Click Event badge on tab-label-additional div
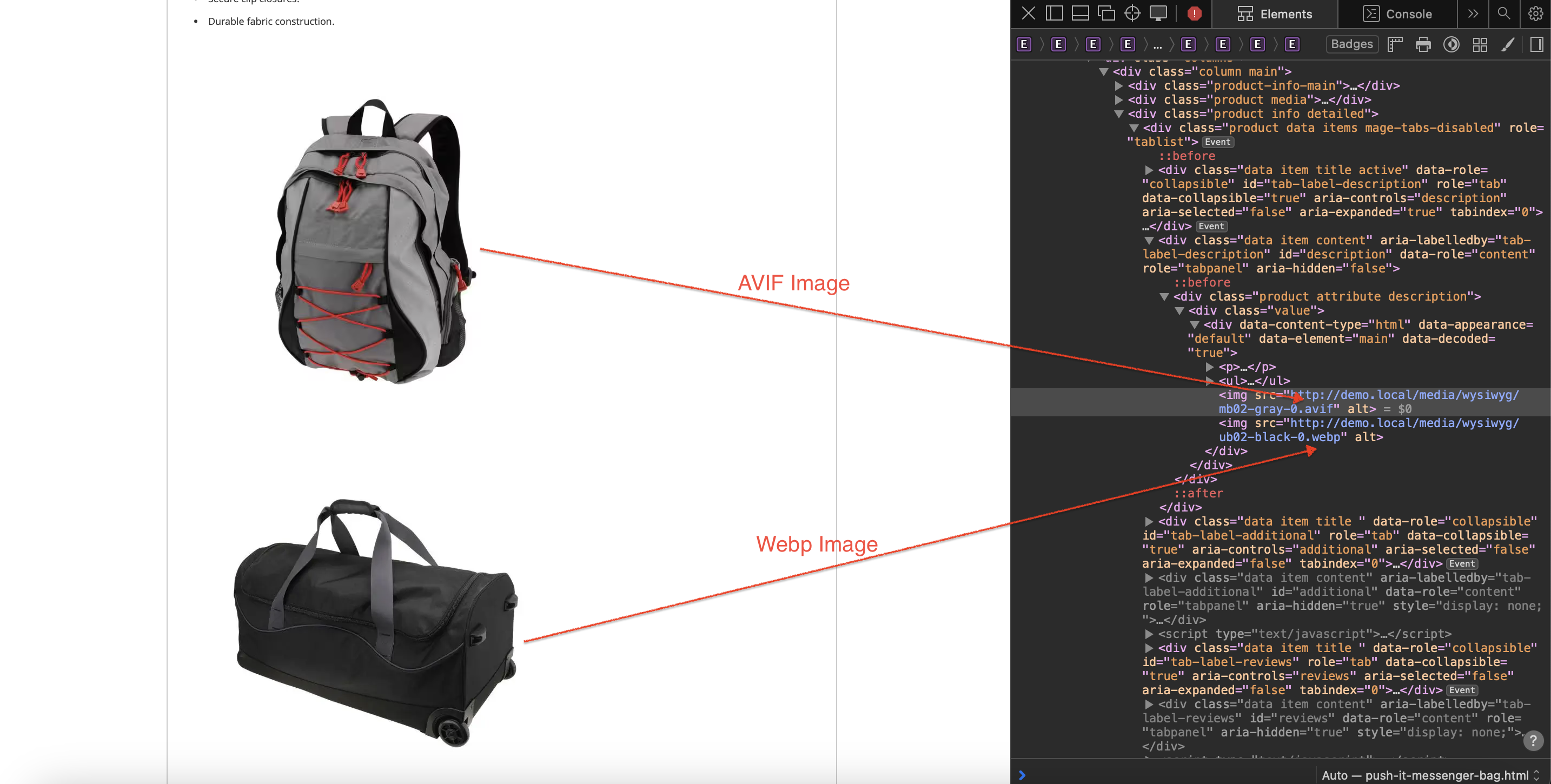Image resolution: width=1551 pixels, height=784 pixels. click(x=1462, y=563)
